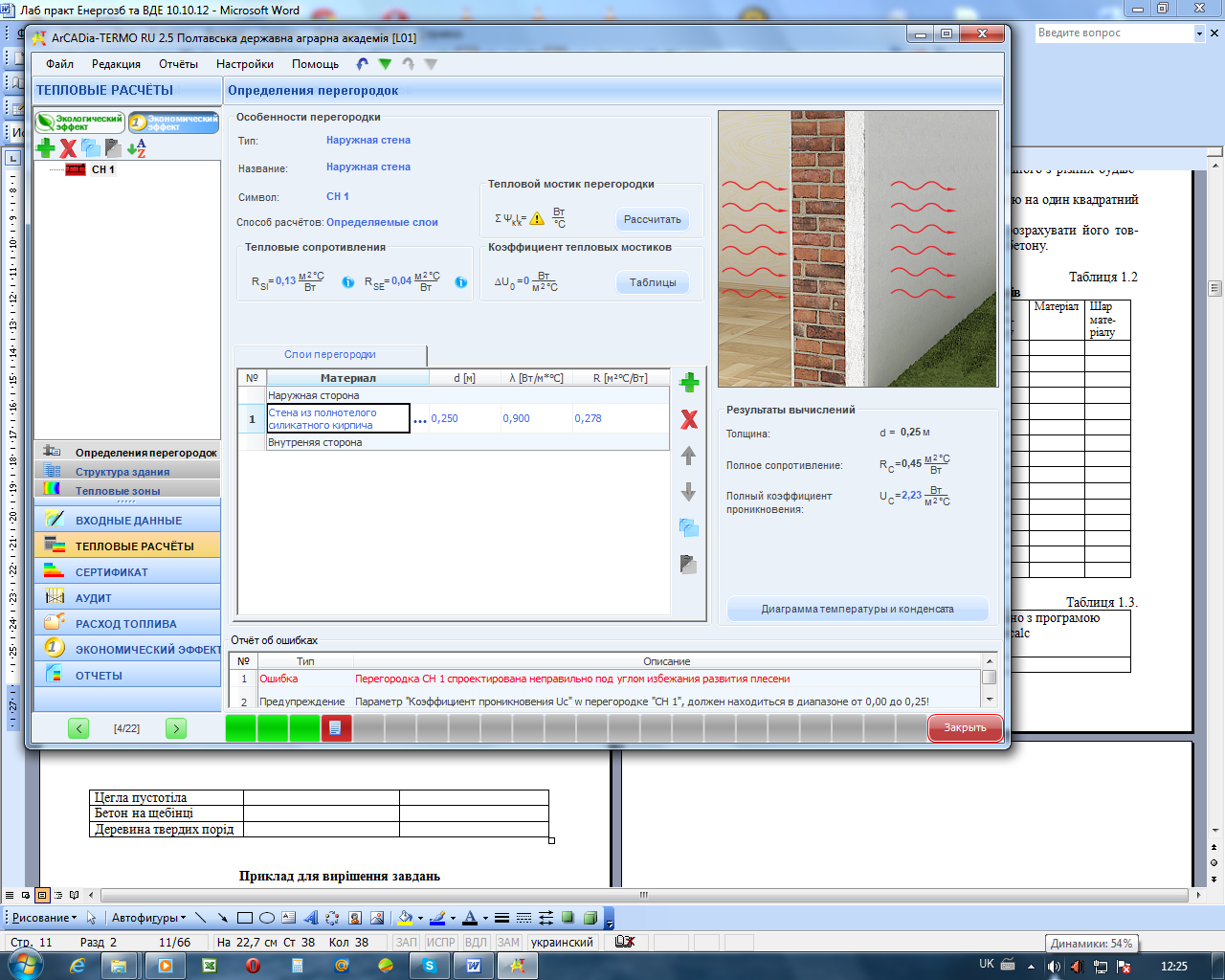
Task: Click the calculation method link Определяемые слои
Action: pos(382,222)
